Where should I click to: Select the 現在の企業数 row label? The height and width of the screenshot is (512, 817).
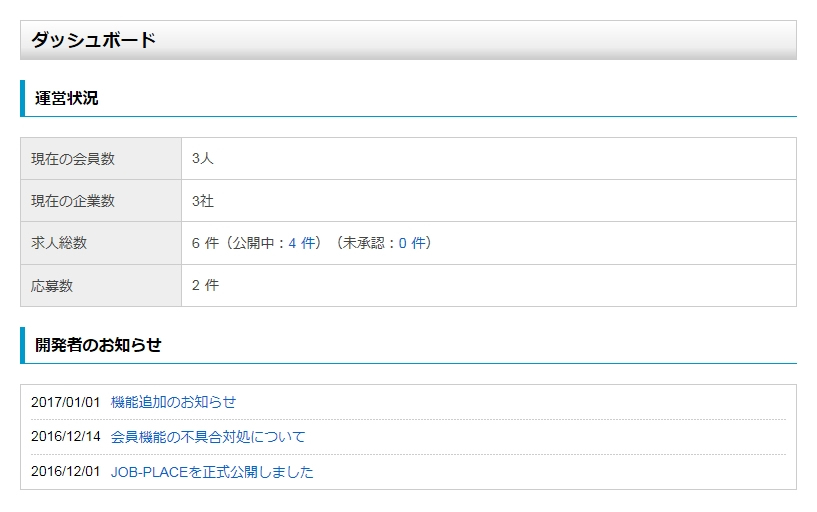(x=73, y=201)
